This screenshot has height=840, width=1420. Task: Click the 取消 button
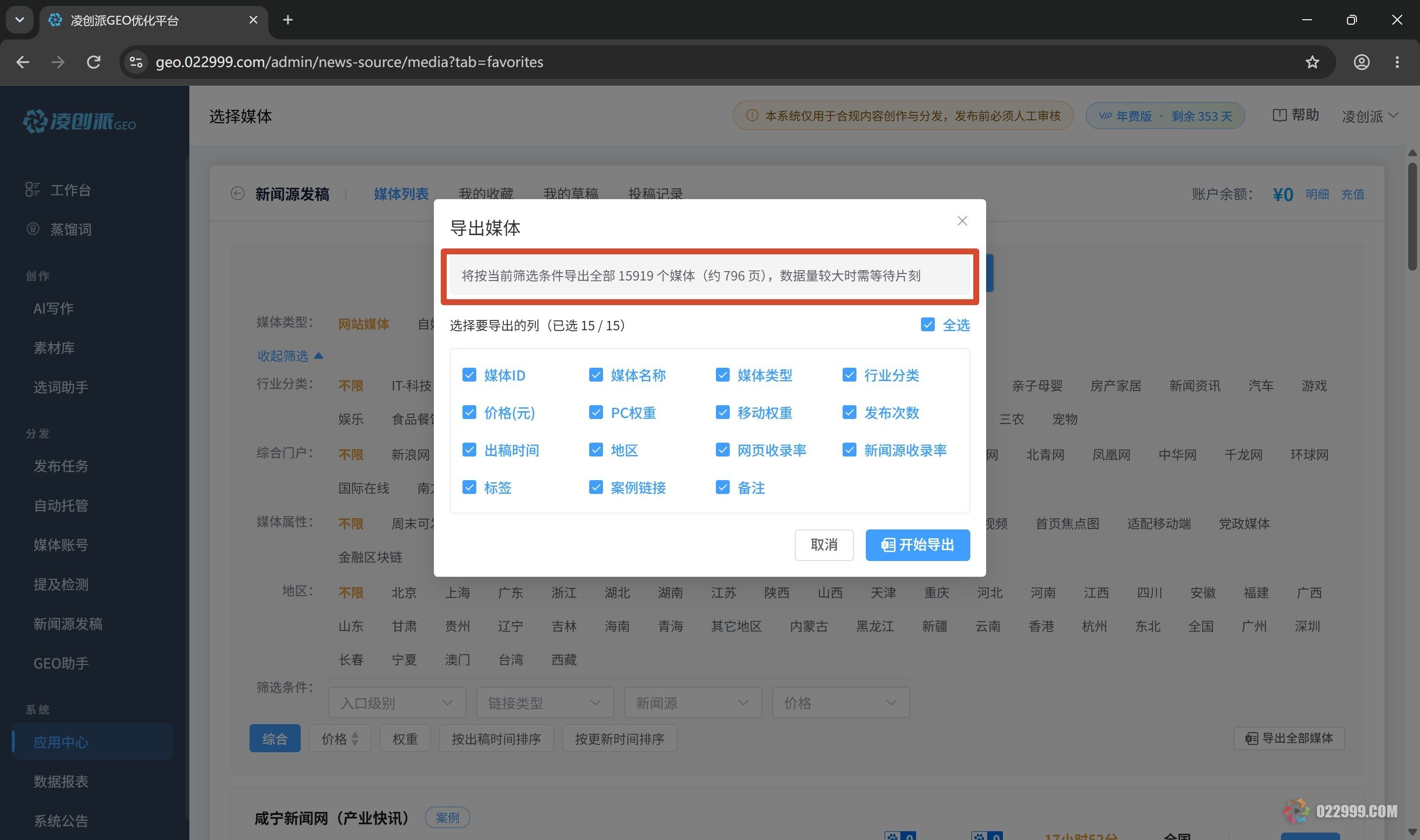click(x=823, y=545)
